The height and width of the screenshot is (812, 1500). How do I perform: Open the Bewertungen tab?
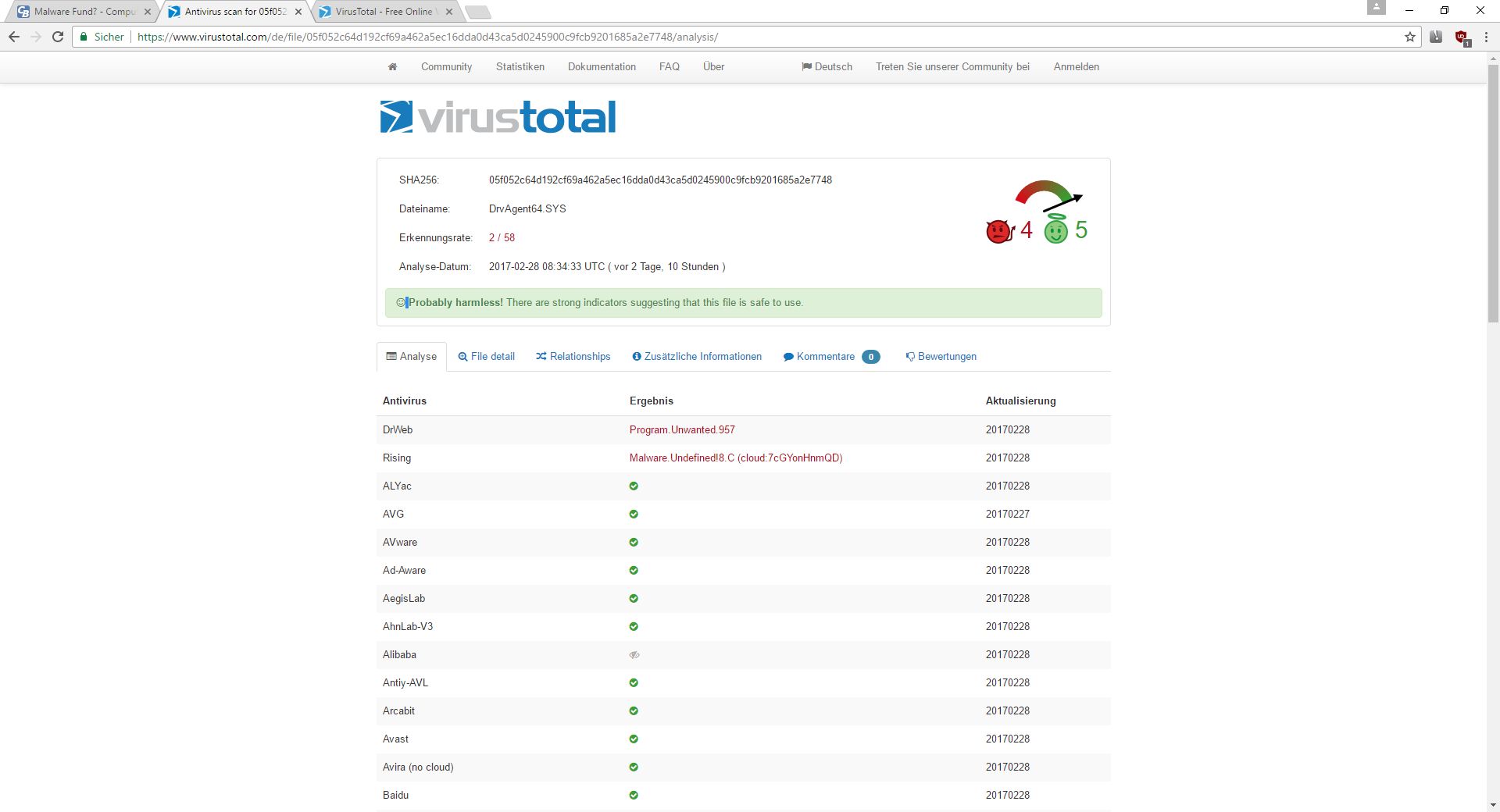click(x=941, y=357)
